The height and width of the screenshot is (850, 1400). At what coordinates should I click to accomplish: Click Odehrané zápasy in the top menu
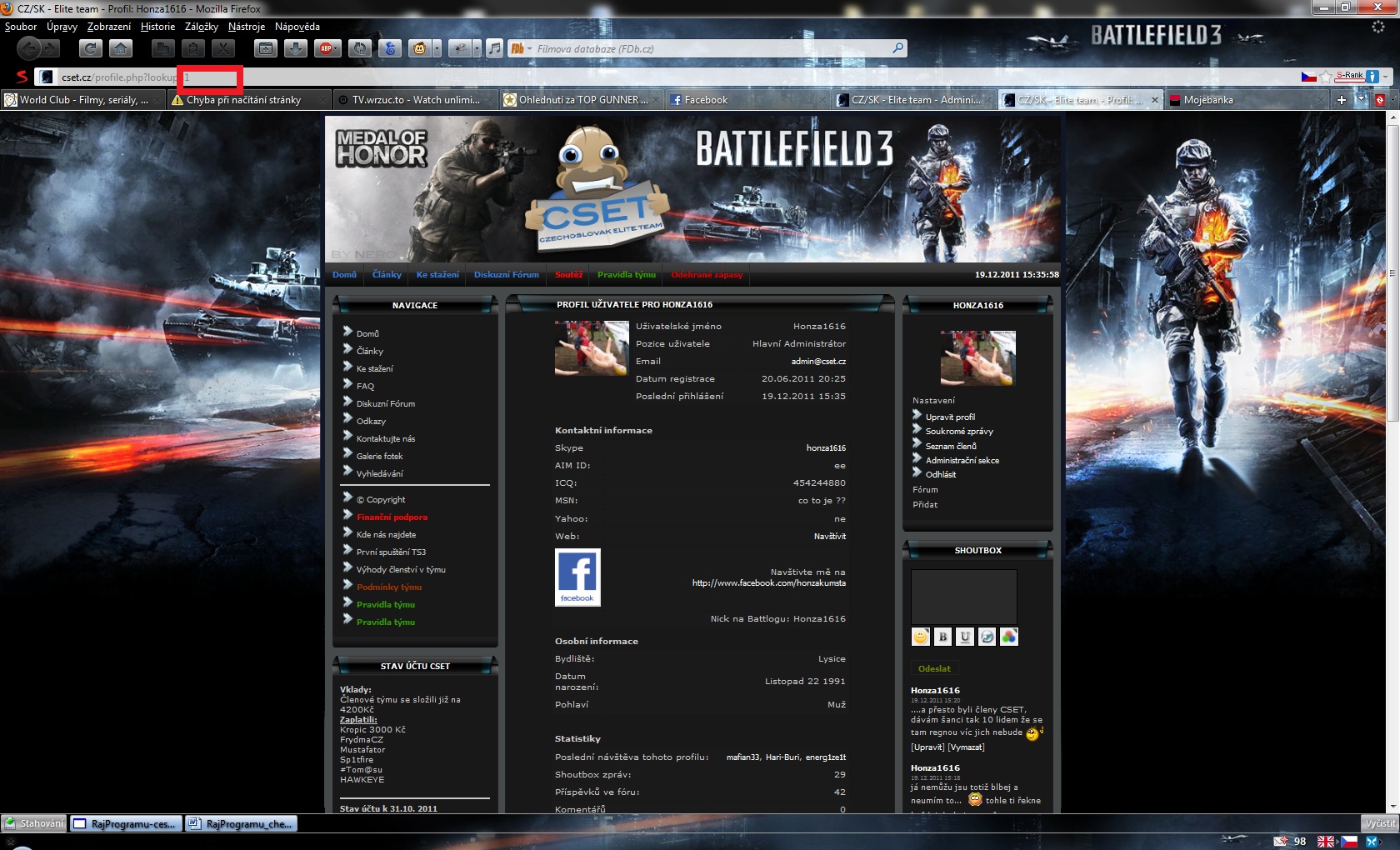tap(707, 275)
